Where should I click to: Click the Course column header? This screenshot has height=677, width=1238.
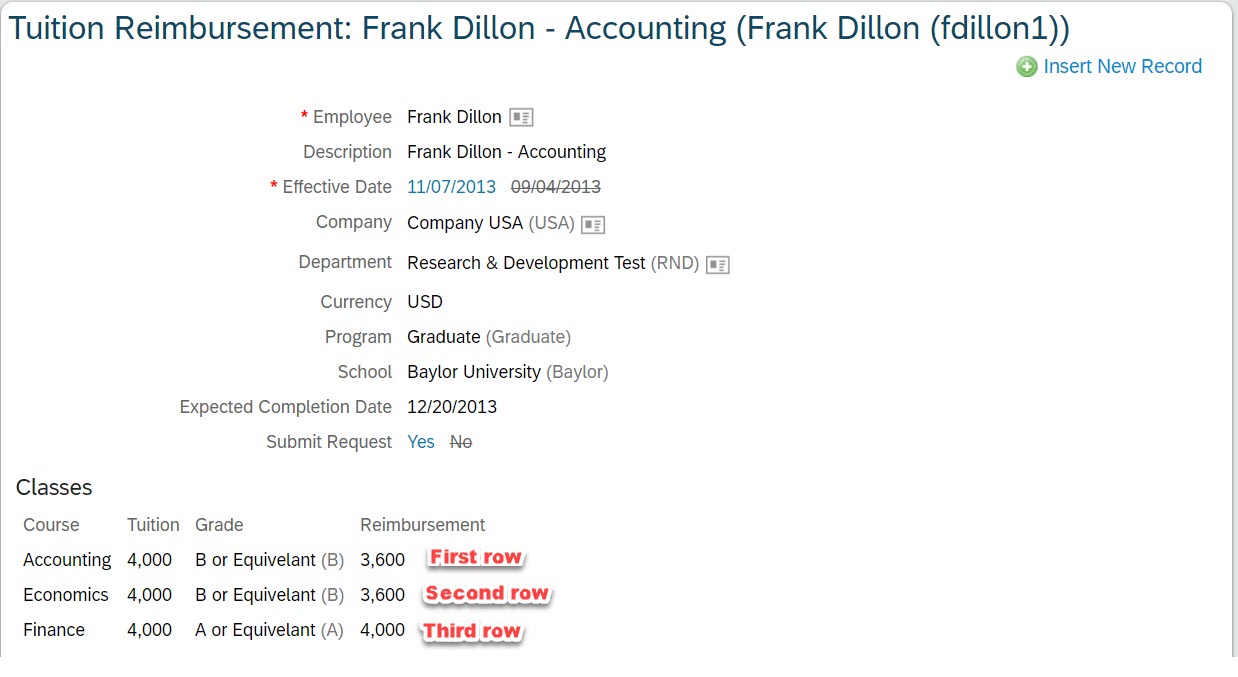(x=51, y=525)
